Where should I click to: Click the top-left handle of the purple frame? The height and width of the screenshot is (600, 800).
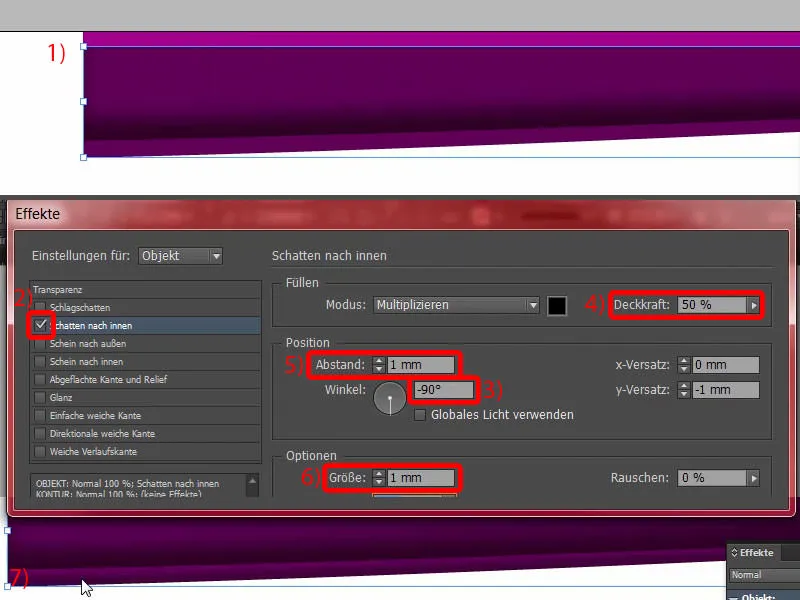84,46
